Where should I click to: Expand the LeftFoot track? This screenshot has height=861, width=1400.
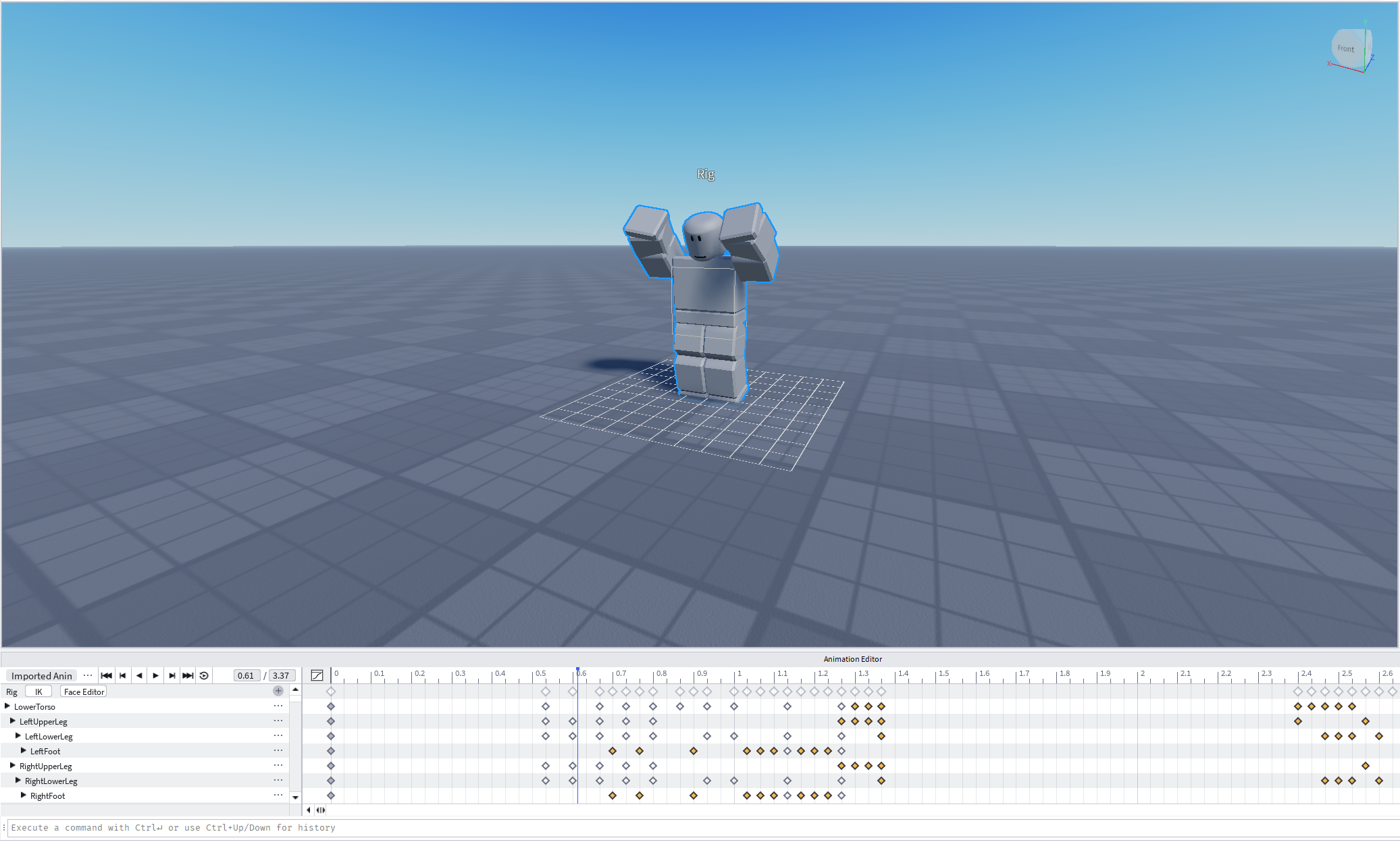24,751
